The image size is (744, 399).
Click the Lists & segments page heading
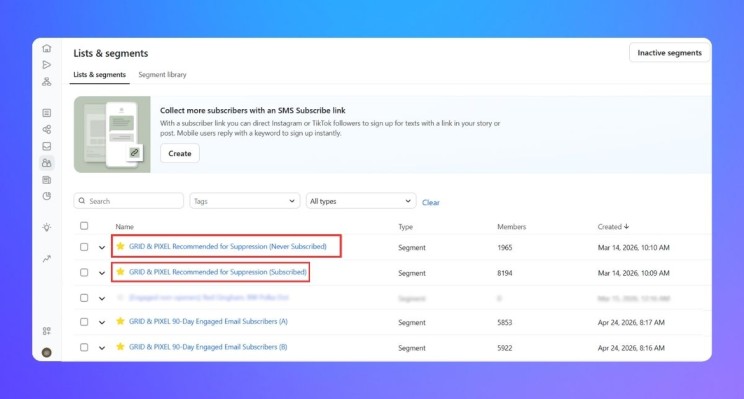(x=111, y=53)
